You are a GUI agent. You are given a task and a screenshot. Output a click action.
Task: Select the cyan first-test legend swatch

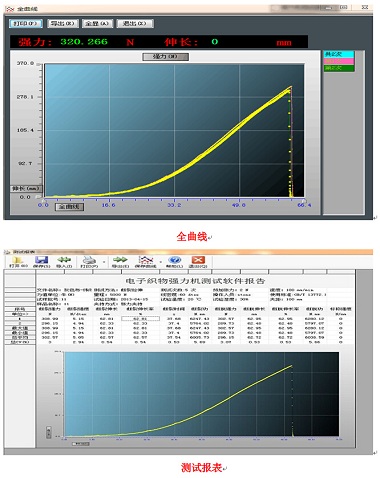click(339, 54)
